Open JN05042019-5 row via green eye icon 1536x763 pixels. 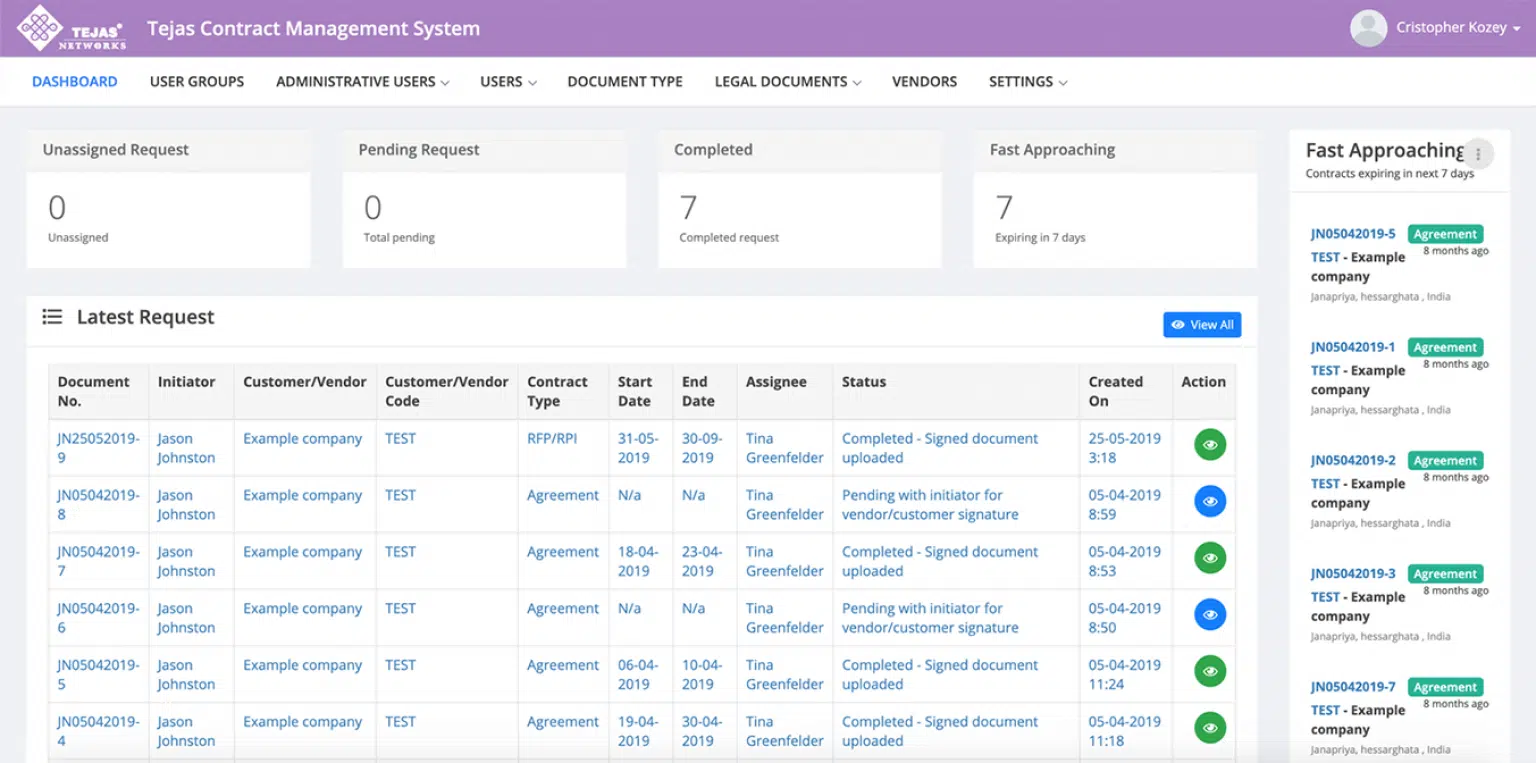(x=1209, y=671)
